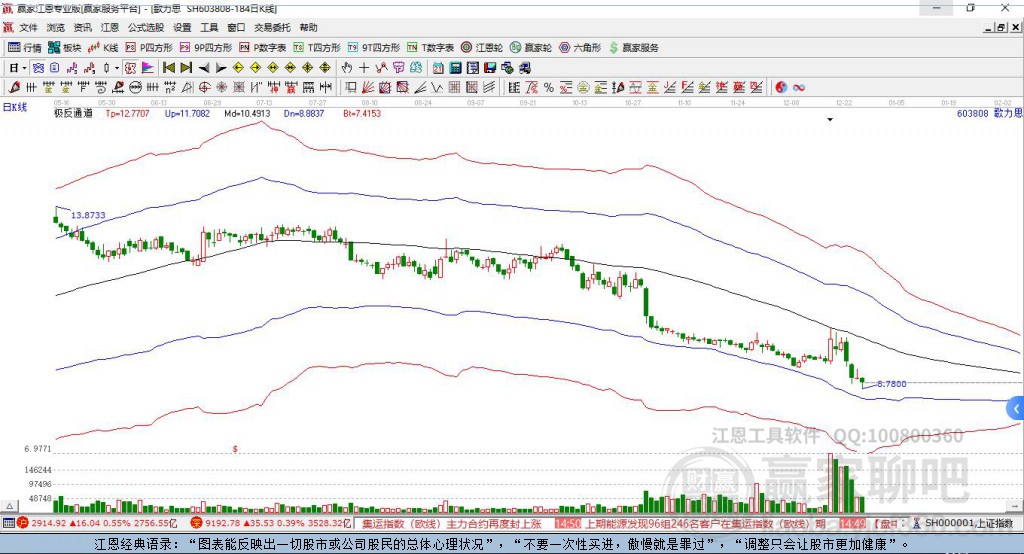The height and width of the screenshot is (554, 1024).
Task: Click the red-blue yin-yang icon
Action: click(781, 88)
